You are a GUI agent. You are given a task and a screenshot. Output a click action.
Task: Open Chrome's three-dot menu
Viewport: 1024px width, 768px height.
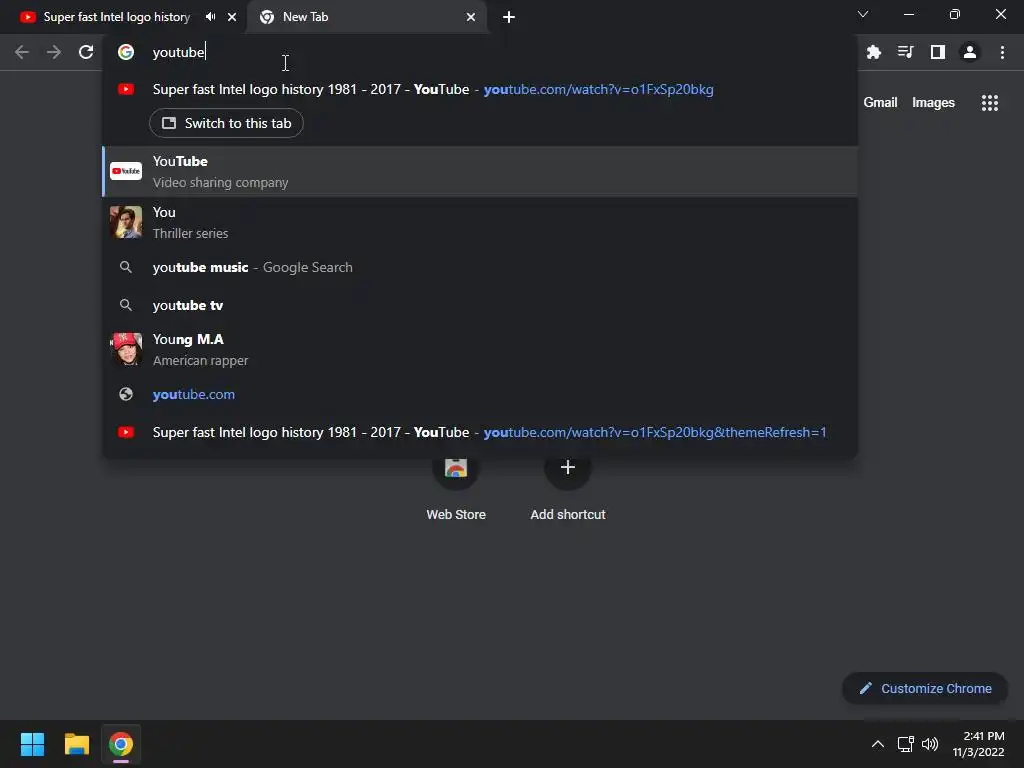tap(1002, 52)
